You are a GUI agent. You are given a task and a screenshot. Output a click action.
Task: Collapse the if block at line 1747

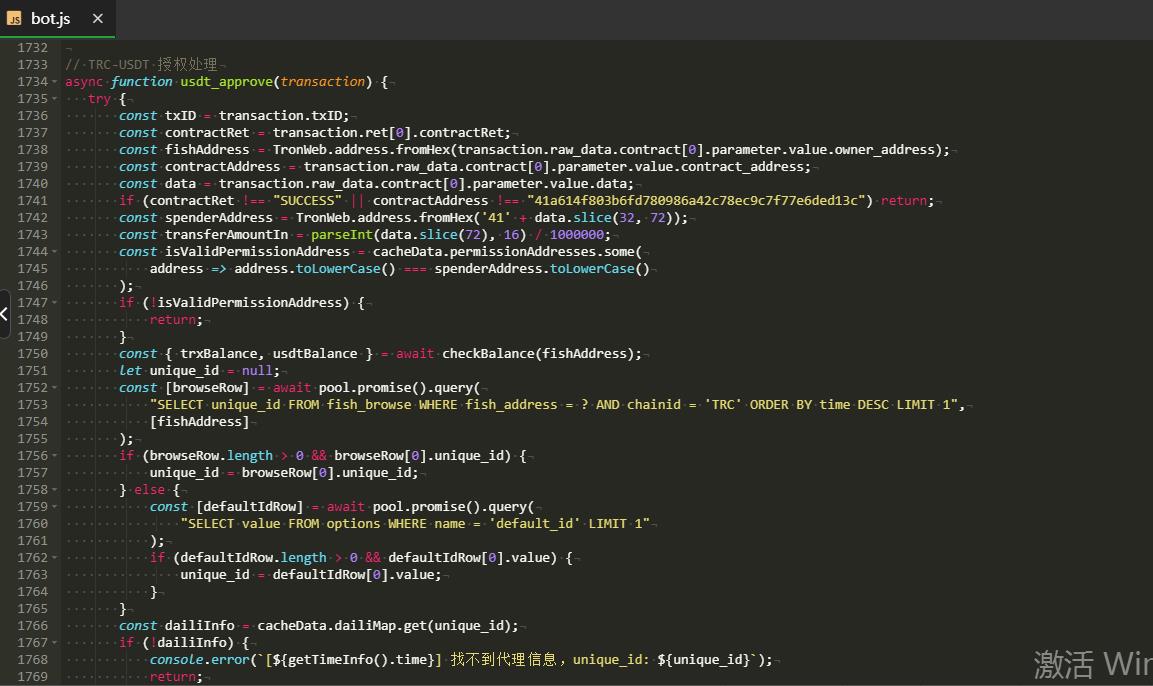52,303
